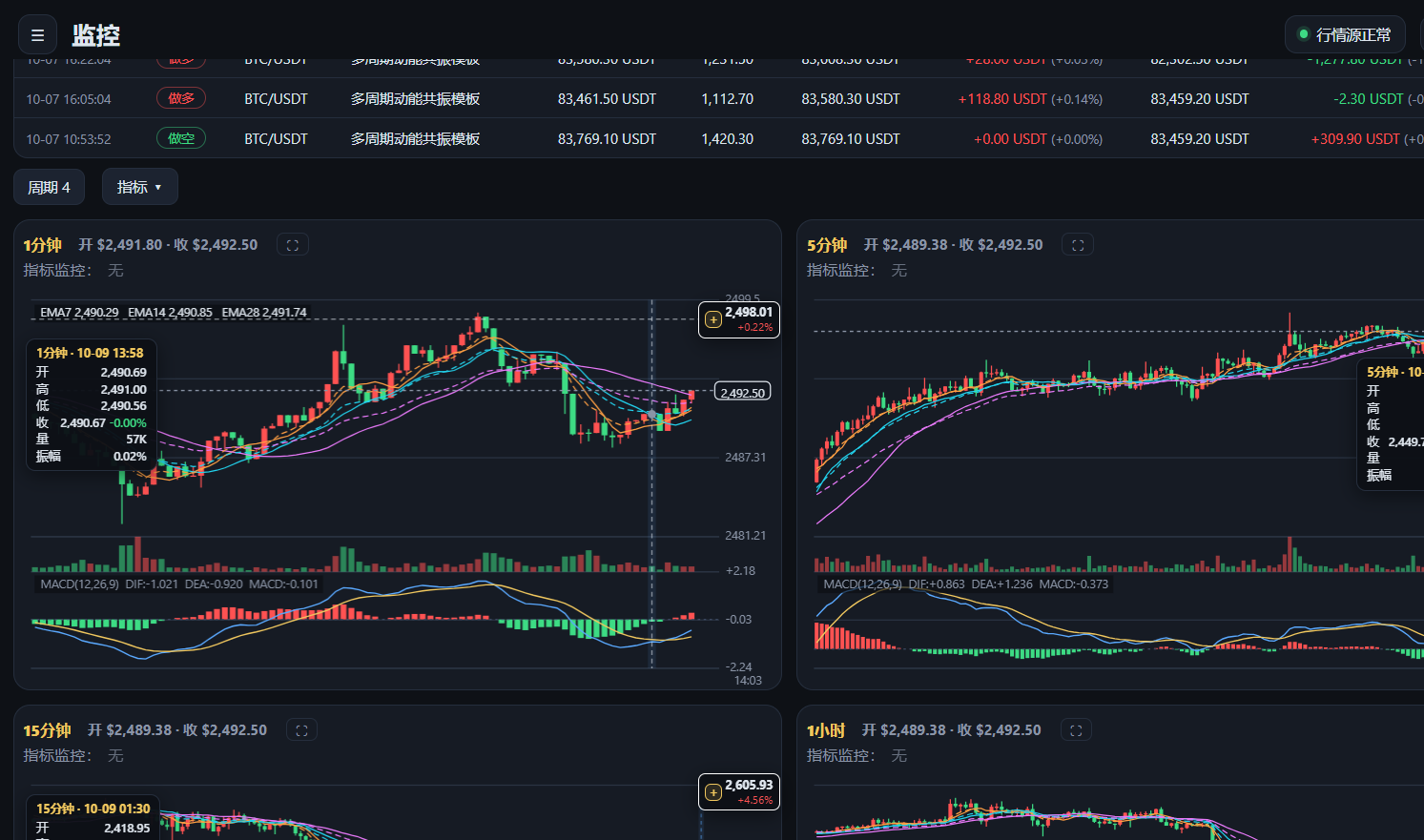Click the MACD(12,26,9) label in the 5分钟 chart
The height and width of the screenshot is (840, 1424).
[862, 584]
